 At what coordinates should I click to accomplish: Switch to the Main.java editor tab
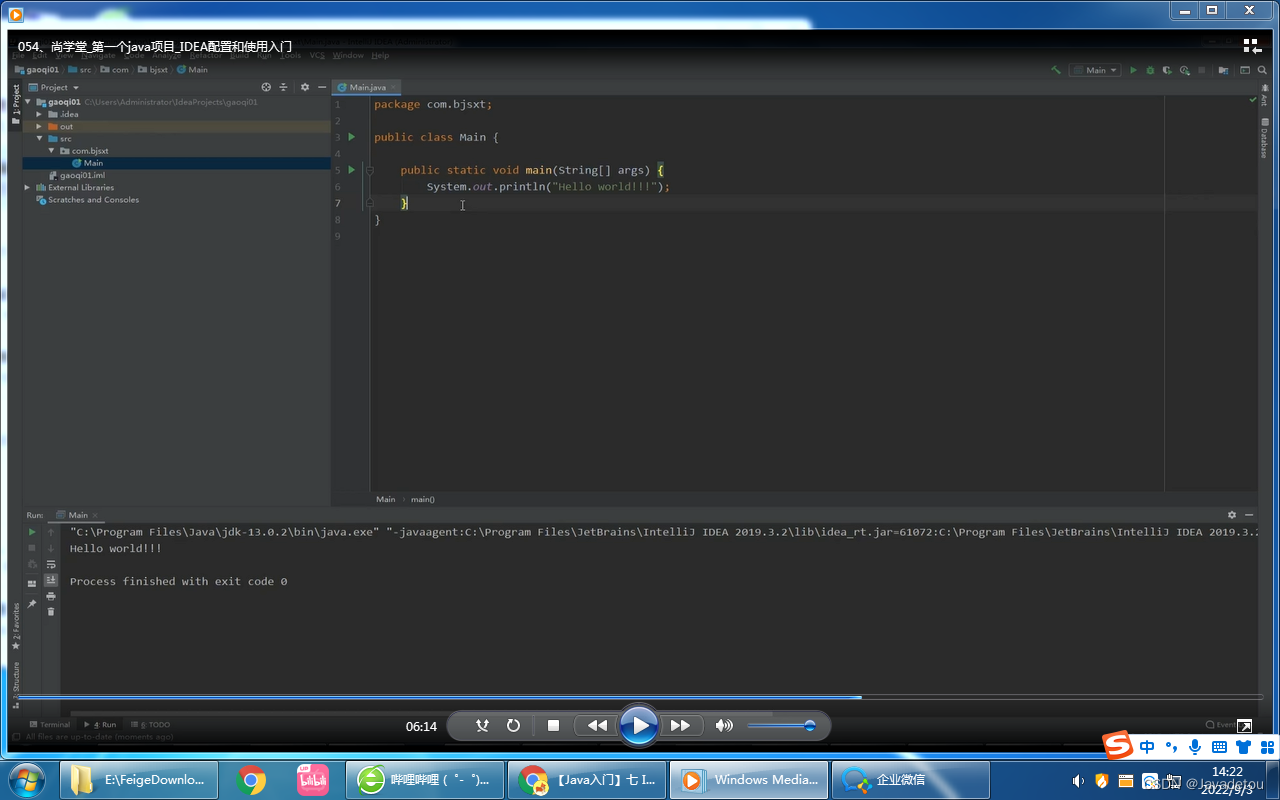(x=368, y=87)
